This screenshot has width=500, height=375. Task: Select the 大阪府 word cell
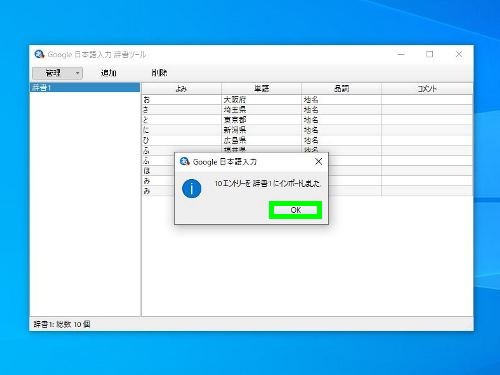(x=261, y=100)
